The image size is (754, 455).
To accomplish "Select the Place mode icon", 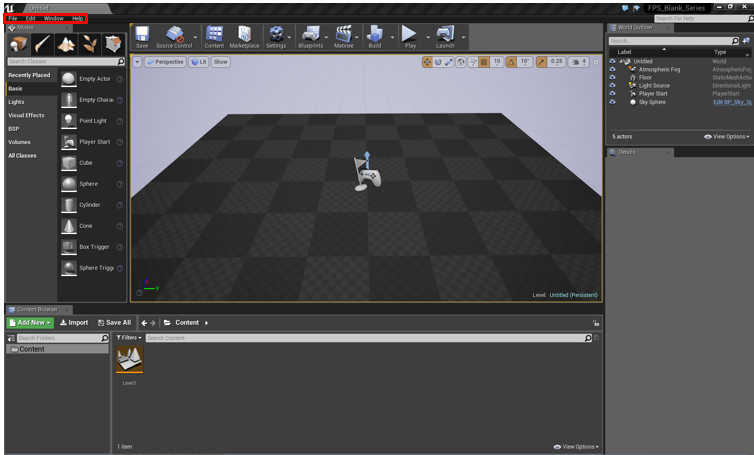I will click(x=19, y=44).
